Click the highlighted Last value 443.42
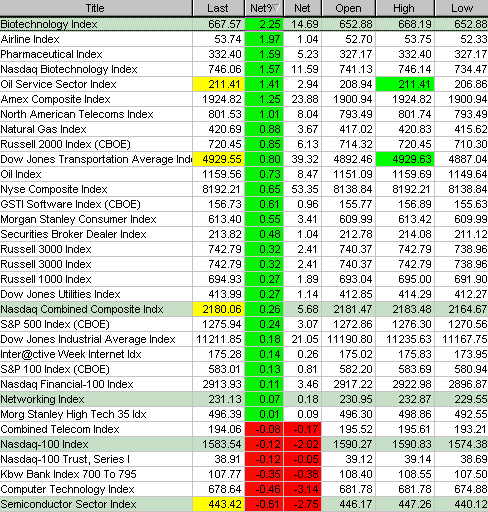Image resolution: width=488 pixels, height=512 pixels. tap(219, 504)
